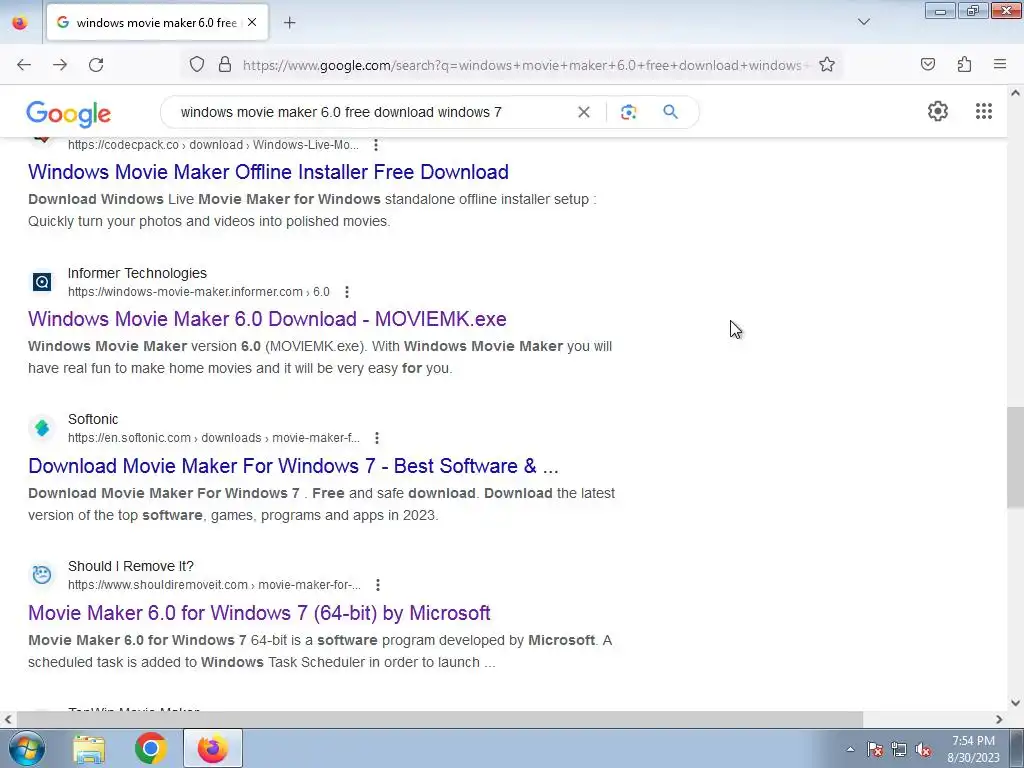Viewport: 1024px width, 768px height.
Task: Go to Google home via logo
Action: (69, 114)
